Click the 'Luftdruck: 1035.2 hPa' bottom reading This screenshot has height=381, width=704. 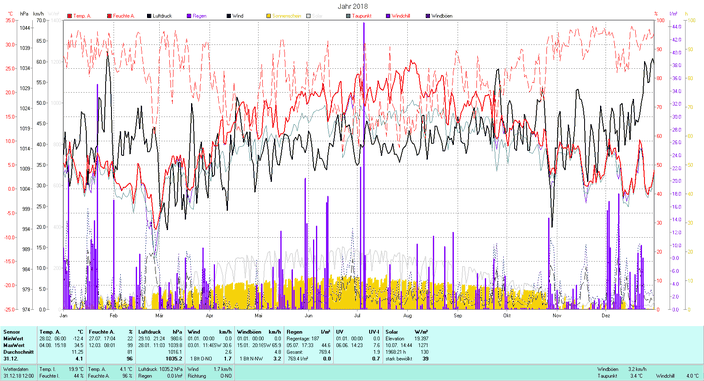coord(160,369)
